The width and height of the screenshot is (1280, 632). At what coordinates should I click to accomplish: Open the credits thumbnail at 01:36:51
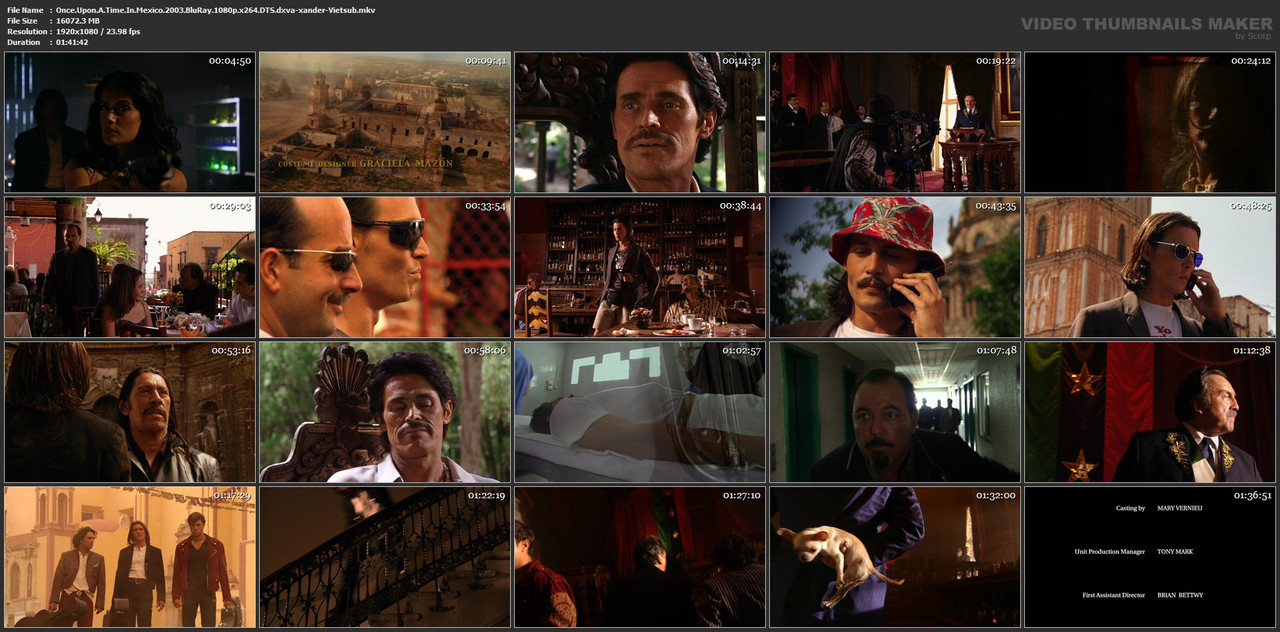(1150, 557)
